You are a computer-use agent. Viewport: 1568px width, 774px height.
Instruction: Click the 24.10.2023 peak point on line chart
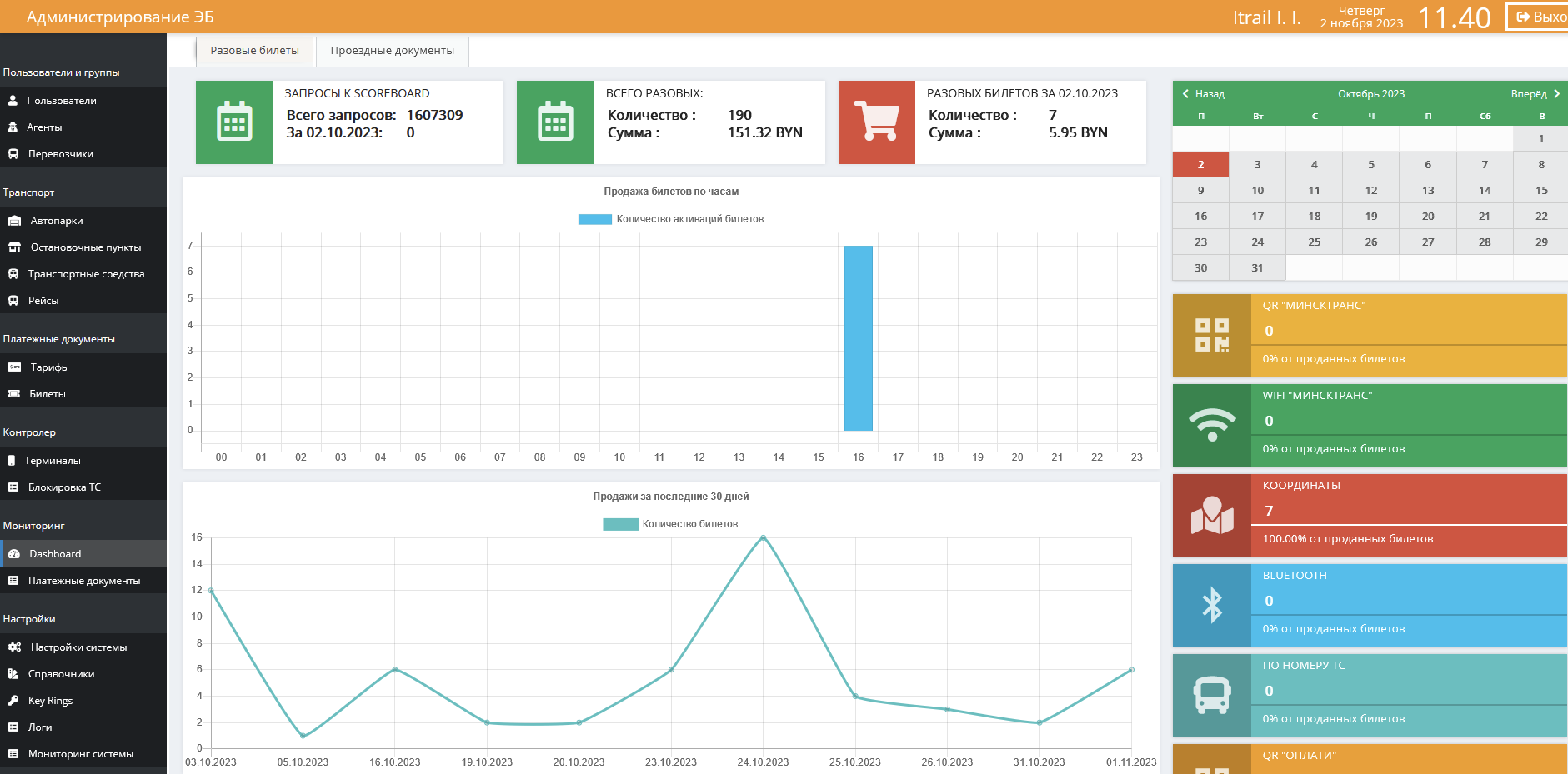coord(763,537)
